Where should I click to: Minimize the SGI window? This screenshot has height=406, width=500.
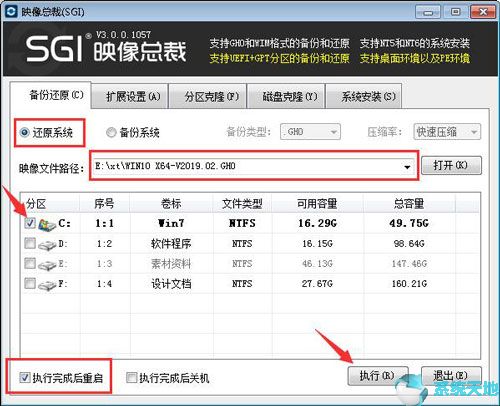[x=428, y=12]
